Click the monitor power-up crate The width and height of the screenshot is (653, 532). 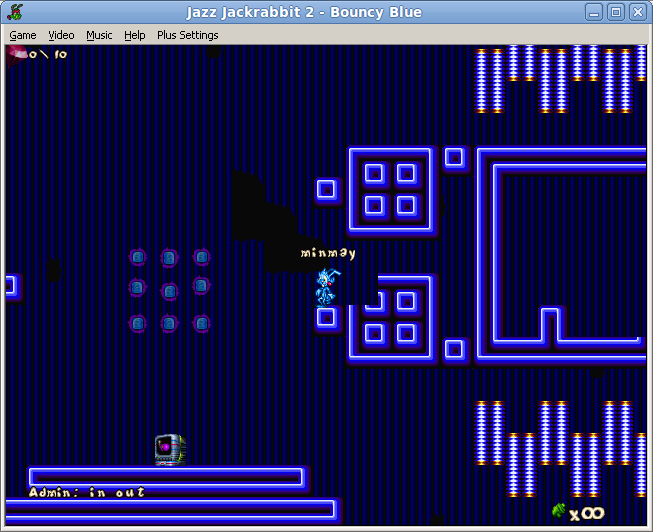(x=170, y=450)
